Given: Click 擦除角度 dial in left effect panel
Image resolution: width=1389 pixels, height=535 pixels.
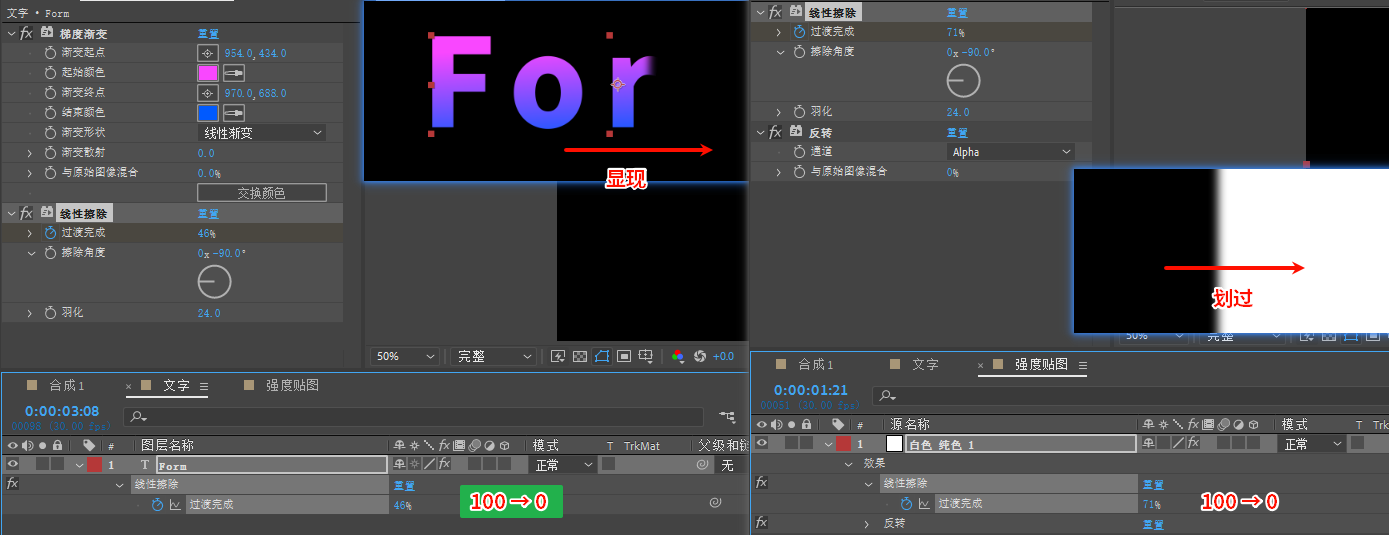Looking at the screenshot, I should pos(214,283).
